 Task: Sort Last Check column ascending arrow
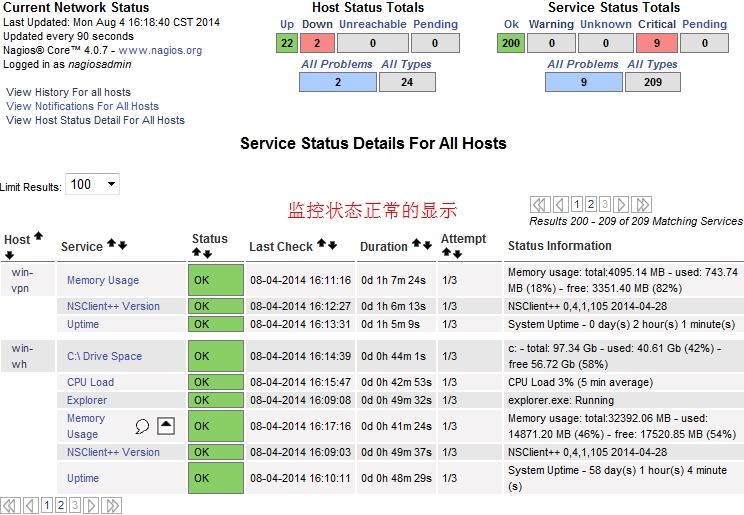321,243
